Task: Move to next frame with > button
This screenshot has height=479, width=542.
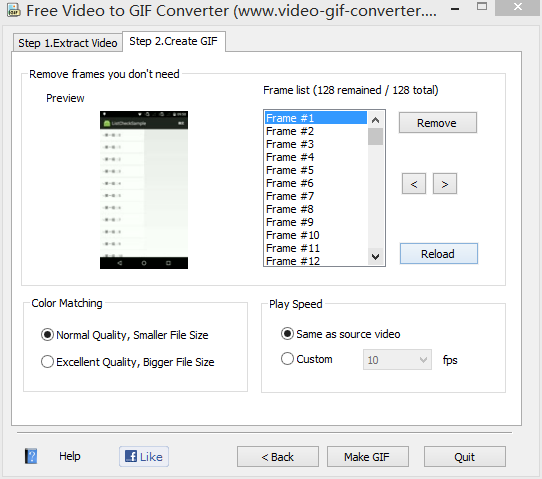Action: pos(445,184)
